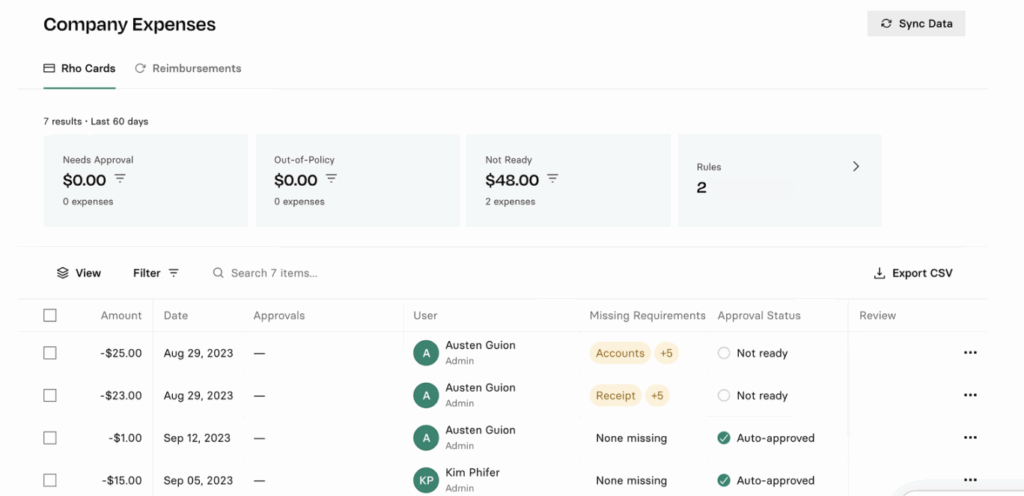Screen dimensions: 1024x496
Task: Open the Filter dropdown
Action: (x=156, y=273)
